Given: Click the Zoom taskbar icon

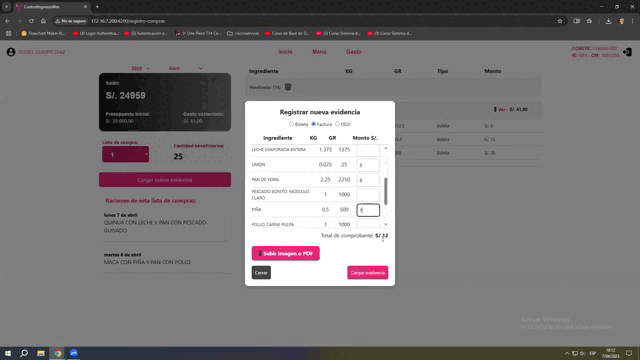Looking at the screenshot, I should (x=74, y=353).
